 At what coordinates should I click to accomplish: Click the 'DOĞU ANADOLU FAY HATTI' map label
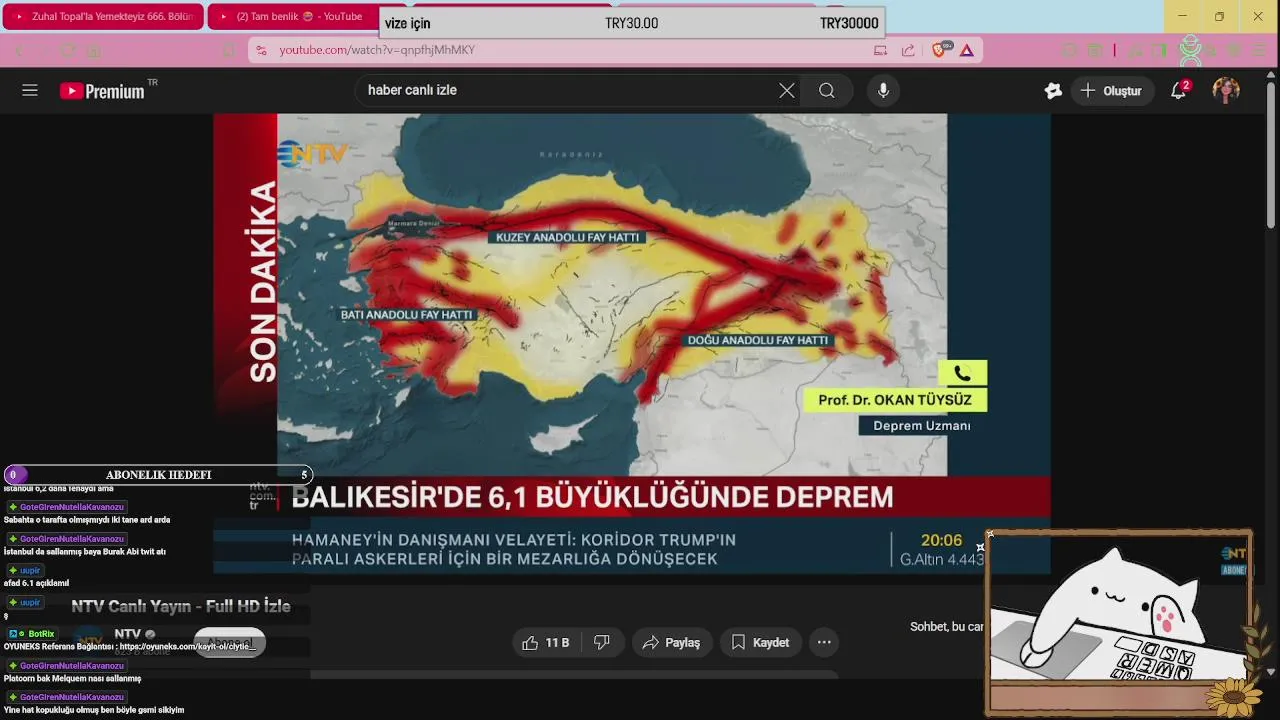coord(758,340)
